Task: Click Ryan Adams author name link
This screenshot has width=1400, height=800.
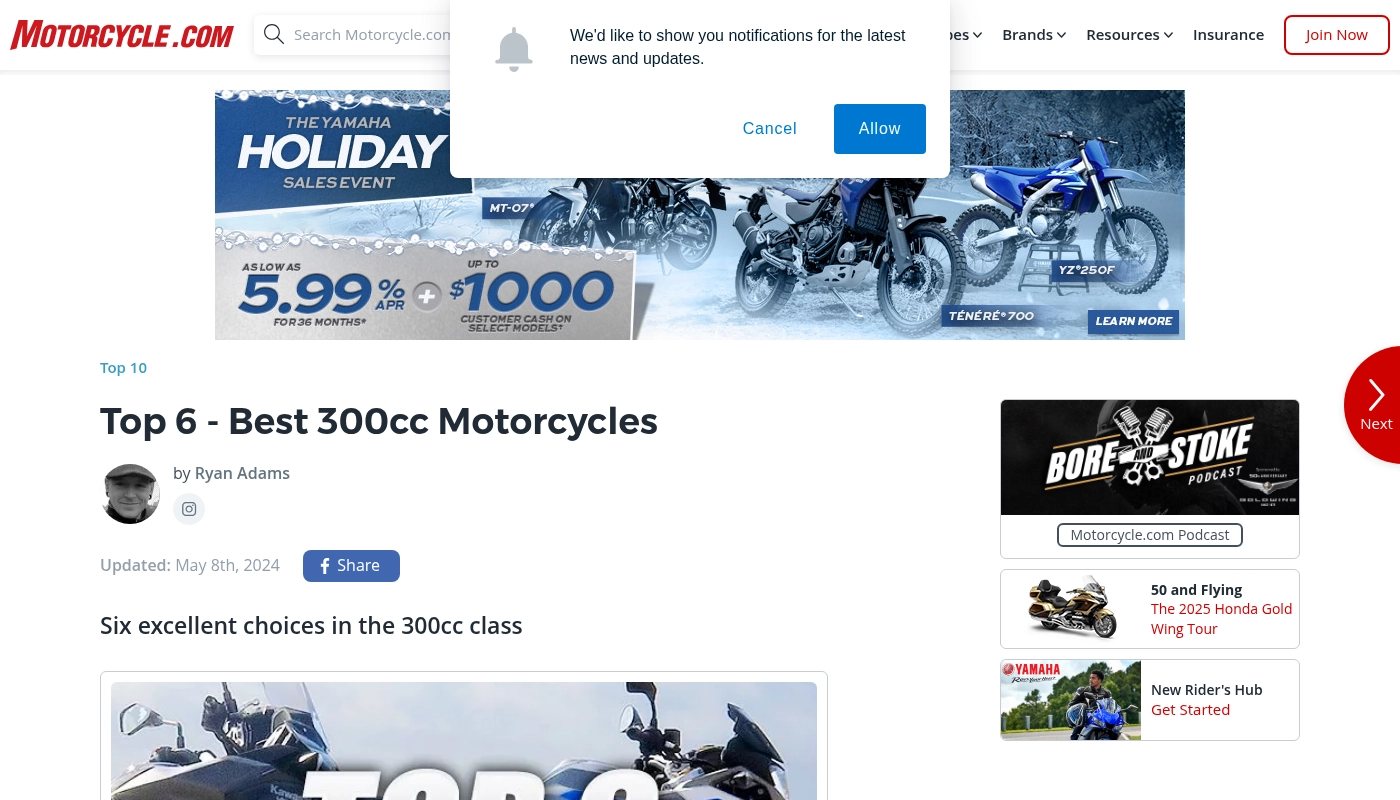Action: 242,473
